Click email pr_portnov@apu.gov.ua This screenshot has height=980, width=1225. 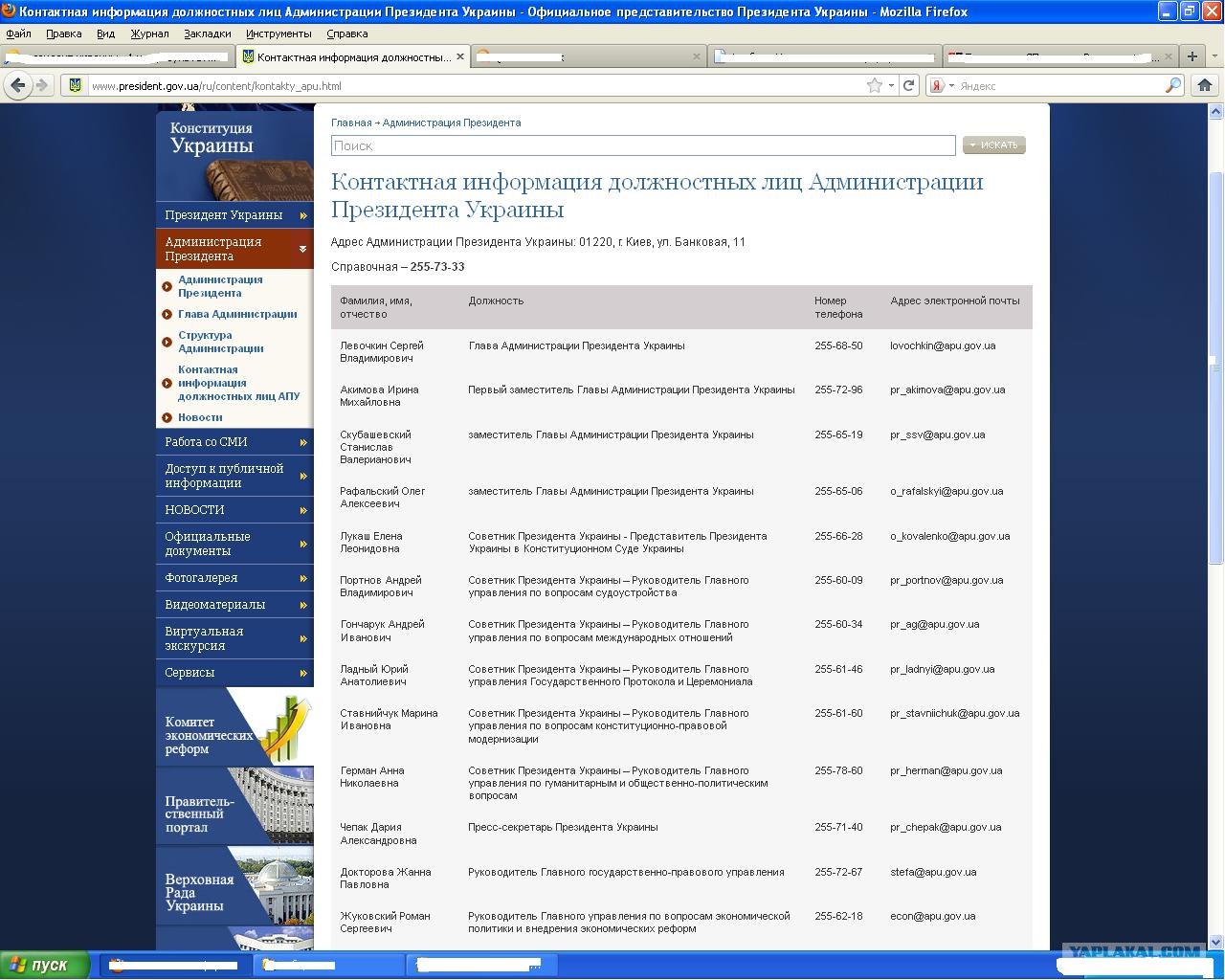click(x=947, y=580)
